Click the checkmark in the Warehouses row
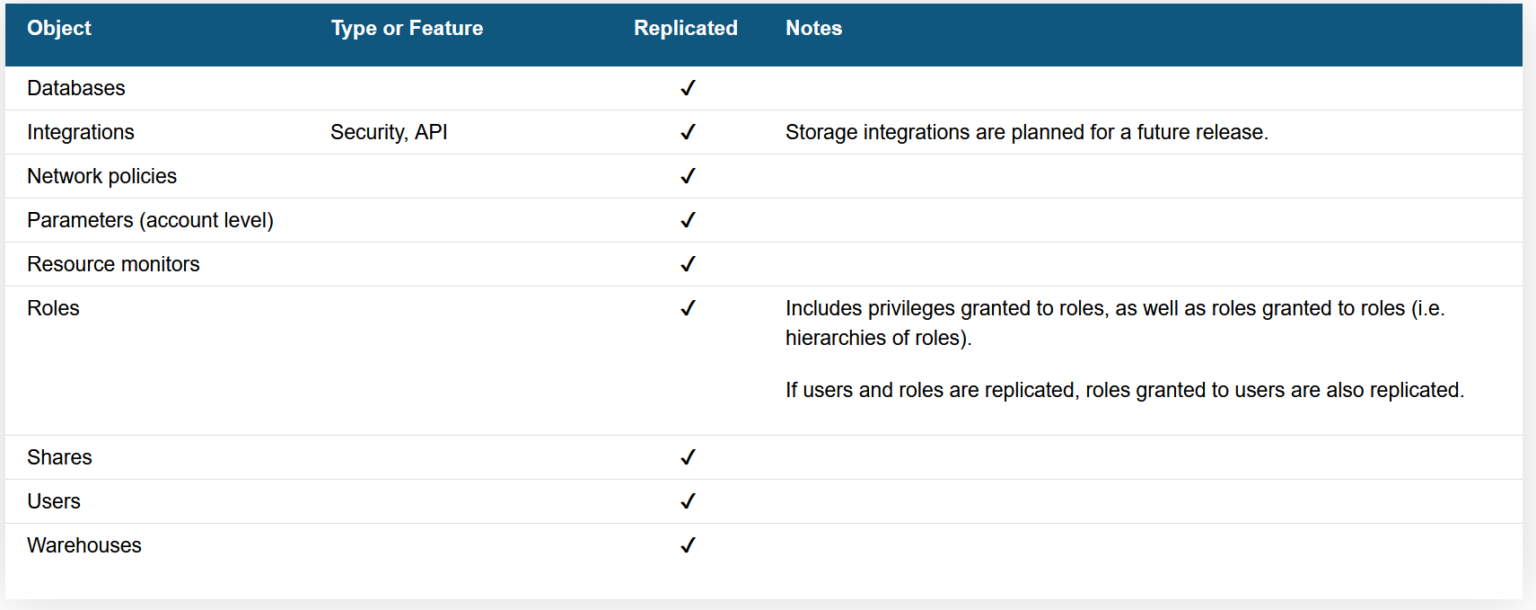The height and width of the screenshot is (610, 1536). [x=687, y=545]
